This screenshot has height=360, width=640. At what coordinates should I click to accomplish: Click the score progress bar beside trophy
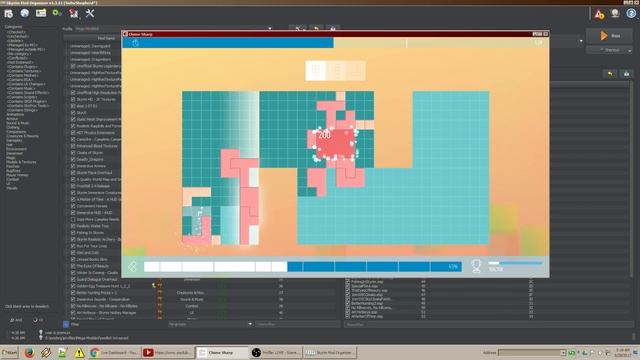pos(515,263)
